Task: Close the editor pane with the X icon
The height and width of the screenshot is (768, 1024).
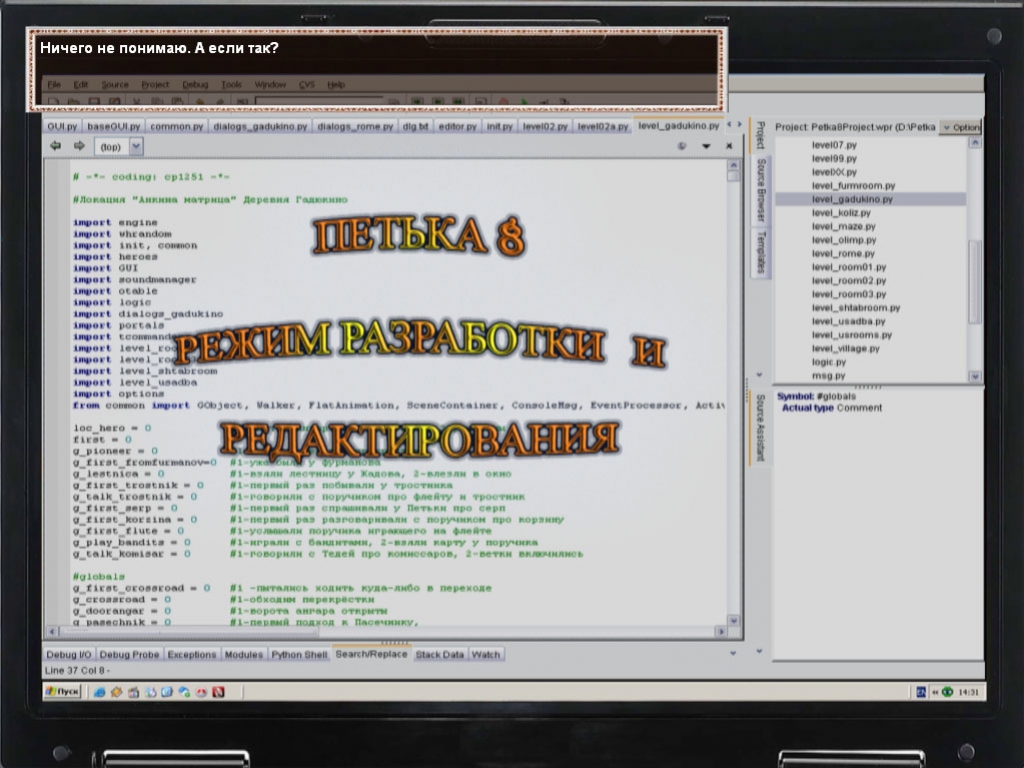Action: pos(729,146)
